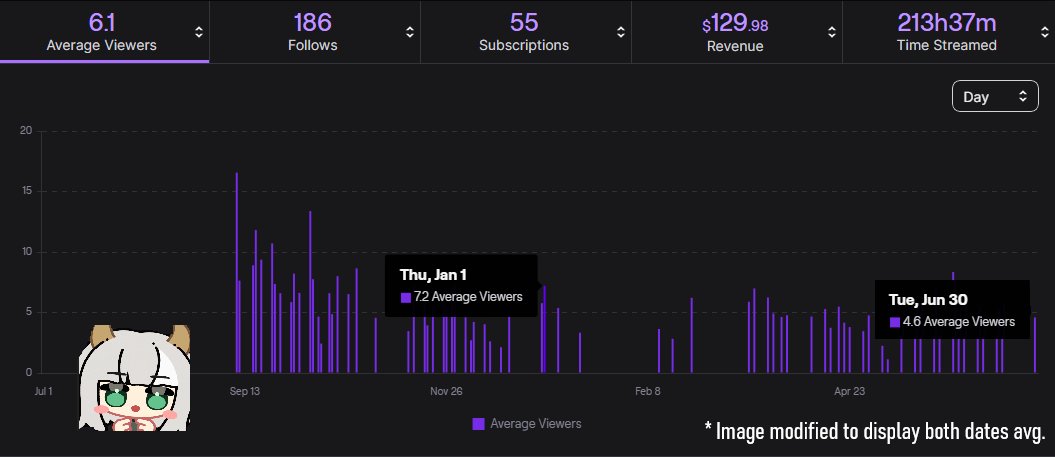
Task: Click the Jul 1 axis date label
Action: coord(43,392)
